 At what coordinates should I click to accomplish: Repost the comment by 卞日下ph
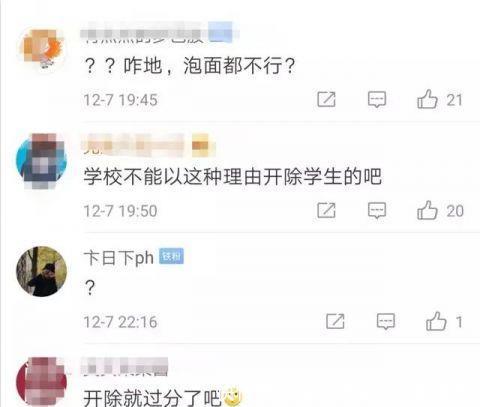click(x=335, y=321)
